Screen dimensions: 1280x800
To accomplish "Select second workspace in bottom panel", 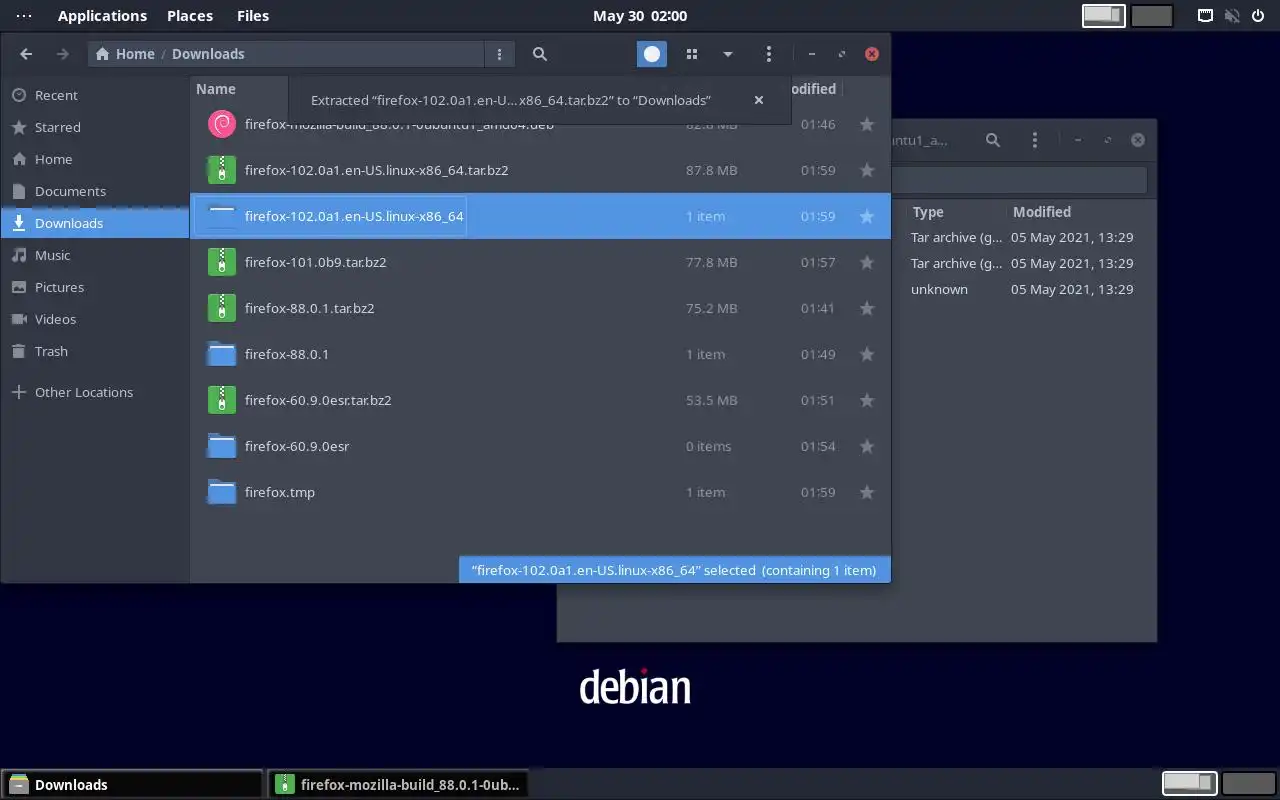I will click(1248, 783).
